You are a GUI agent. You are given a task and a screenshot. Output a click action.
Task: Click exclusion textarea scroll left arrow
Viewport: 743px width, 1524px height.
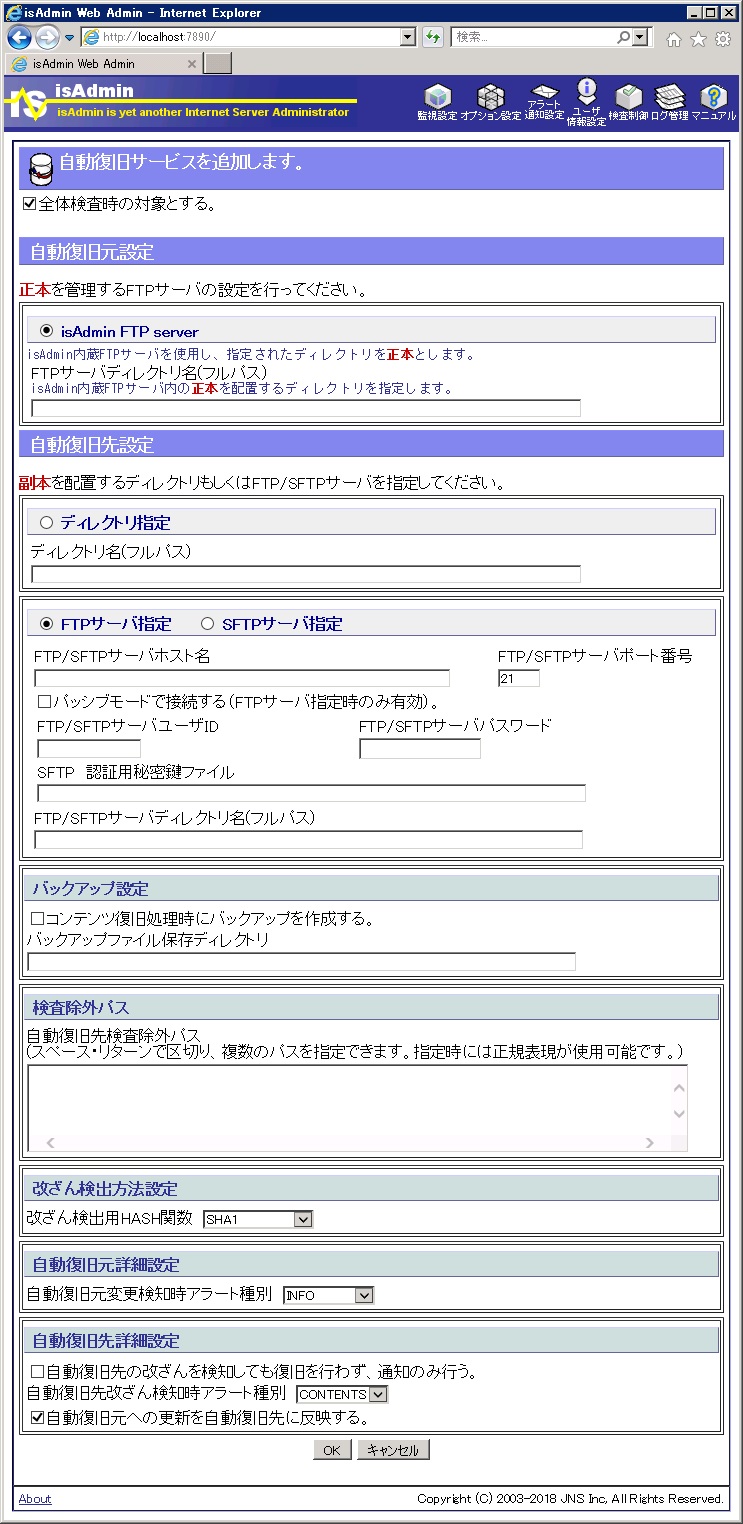click(50, 1142)
